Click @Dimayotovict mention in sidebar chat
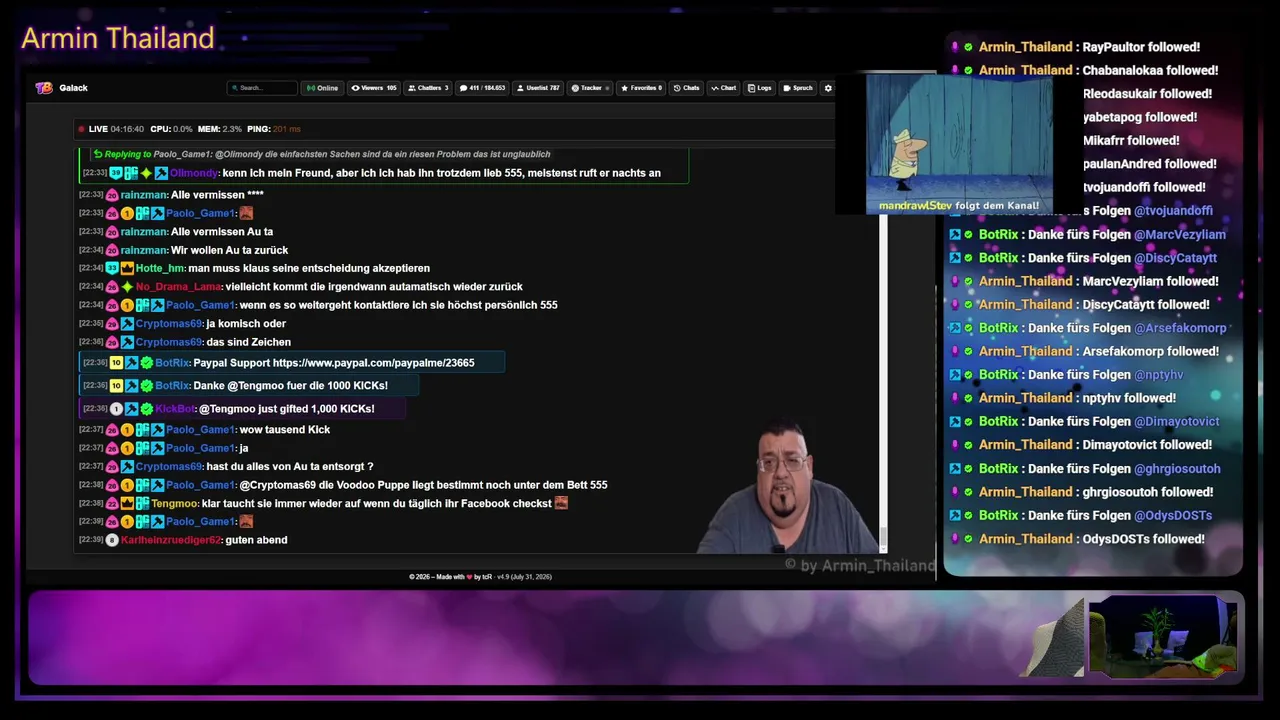This screenshot has height=720, width=1280. pos(1176,422)
